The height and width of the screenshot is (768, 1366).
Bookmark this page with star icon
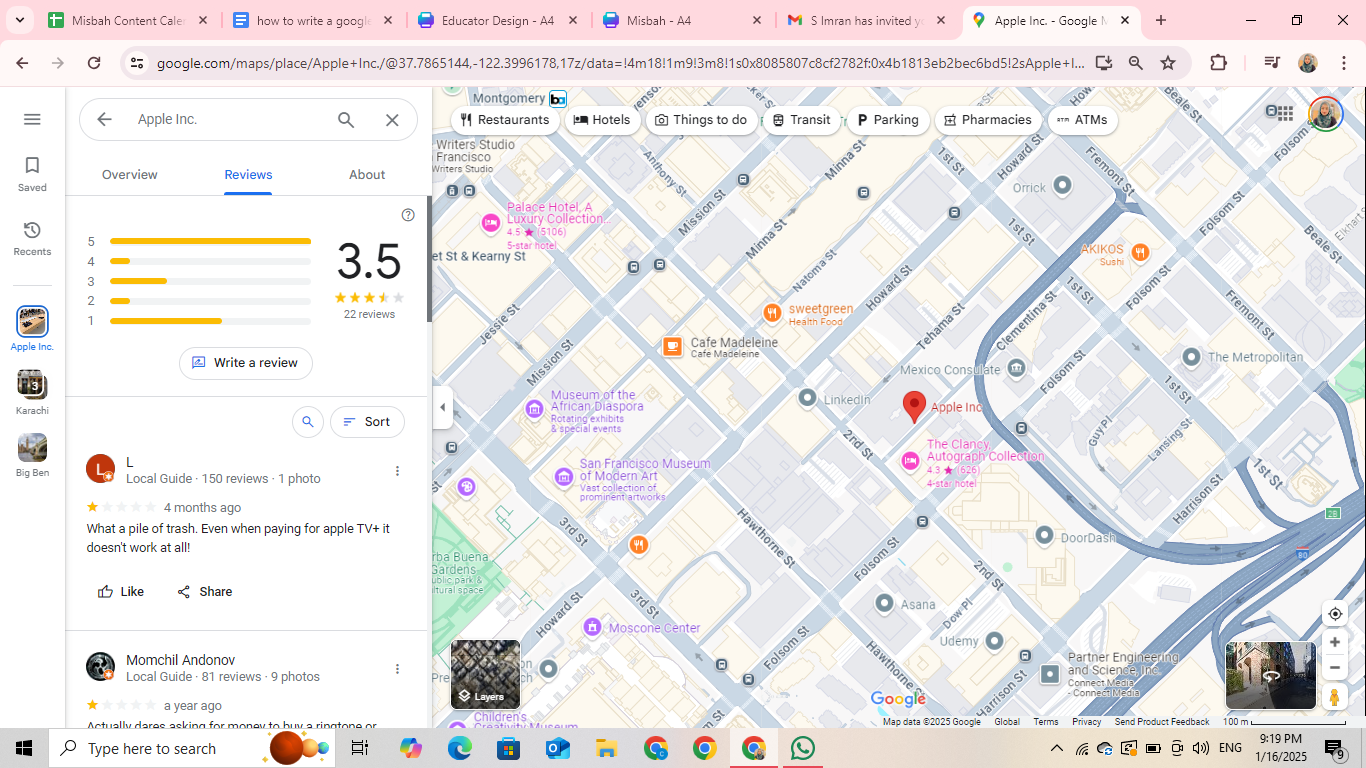[1168, 63]
